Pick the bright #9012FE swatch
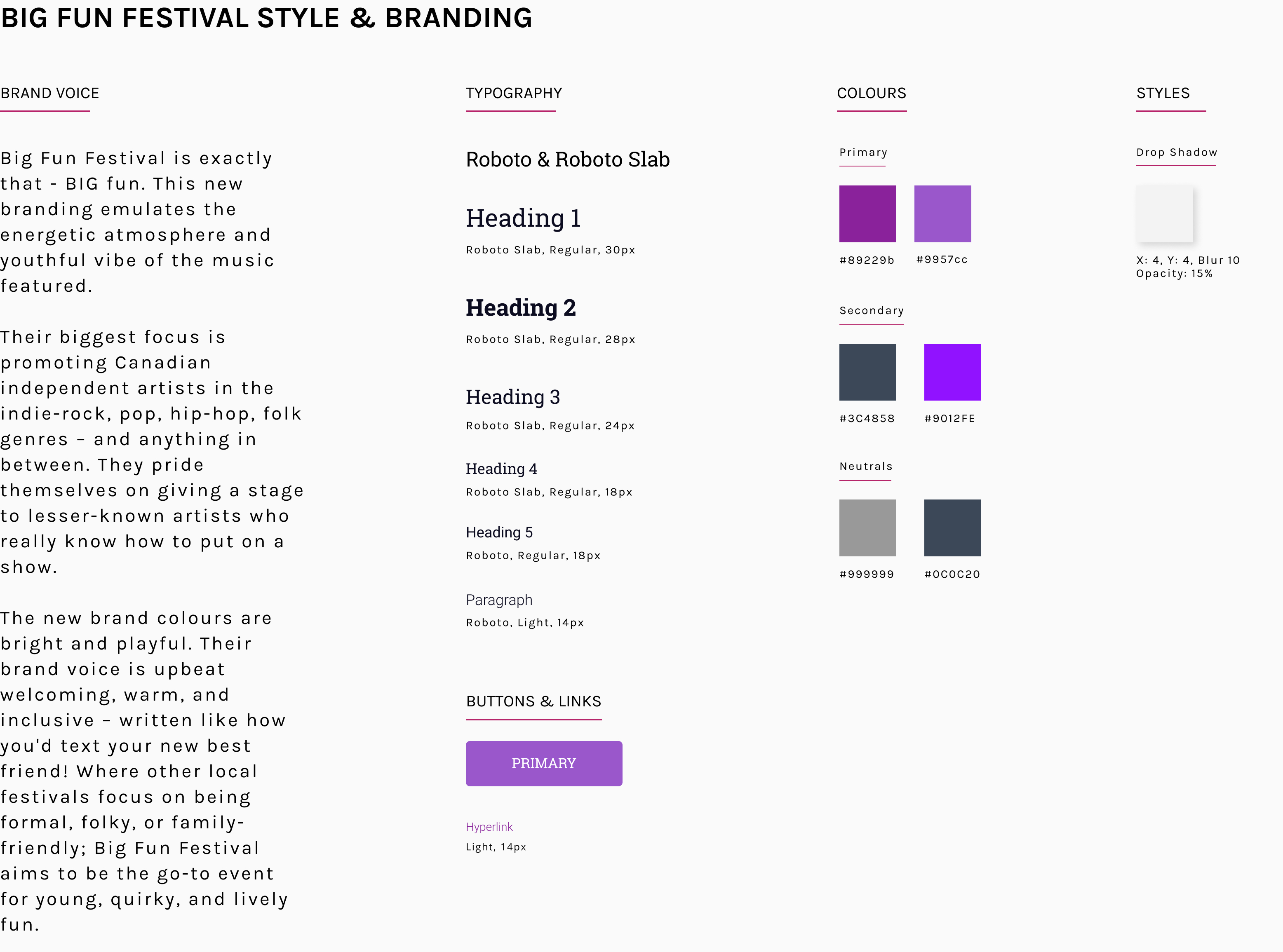 pos(952,372)
